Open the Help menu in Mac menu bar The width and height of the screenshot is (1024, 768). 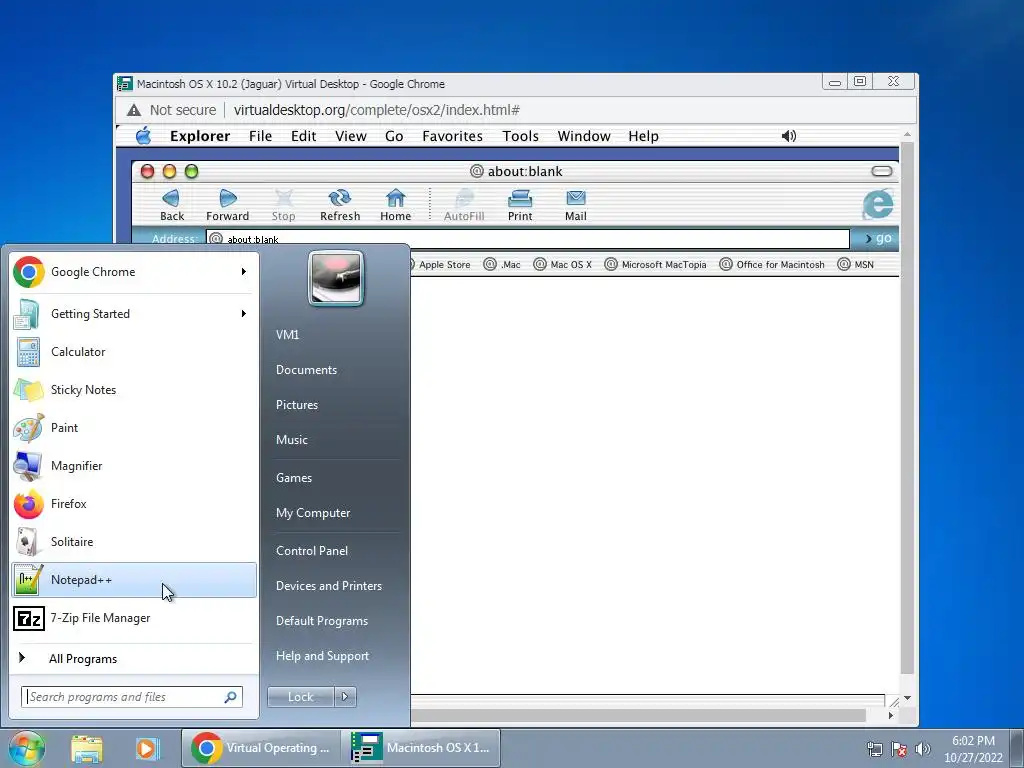coord(643,136)
